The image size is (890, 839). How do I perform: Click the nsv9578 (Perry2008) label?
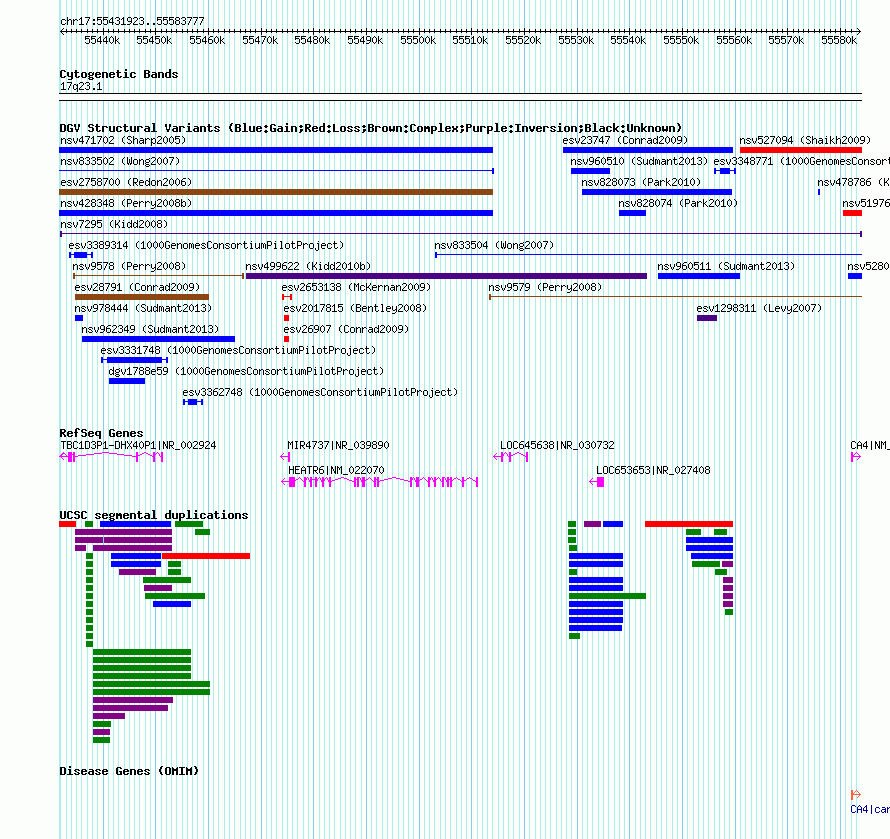coord(129,266)
